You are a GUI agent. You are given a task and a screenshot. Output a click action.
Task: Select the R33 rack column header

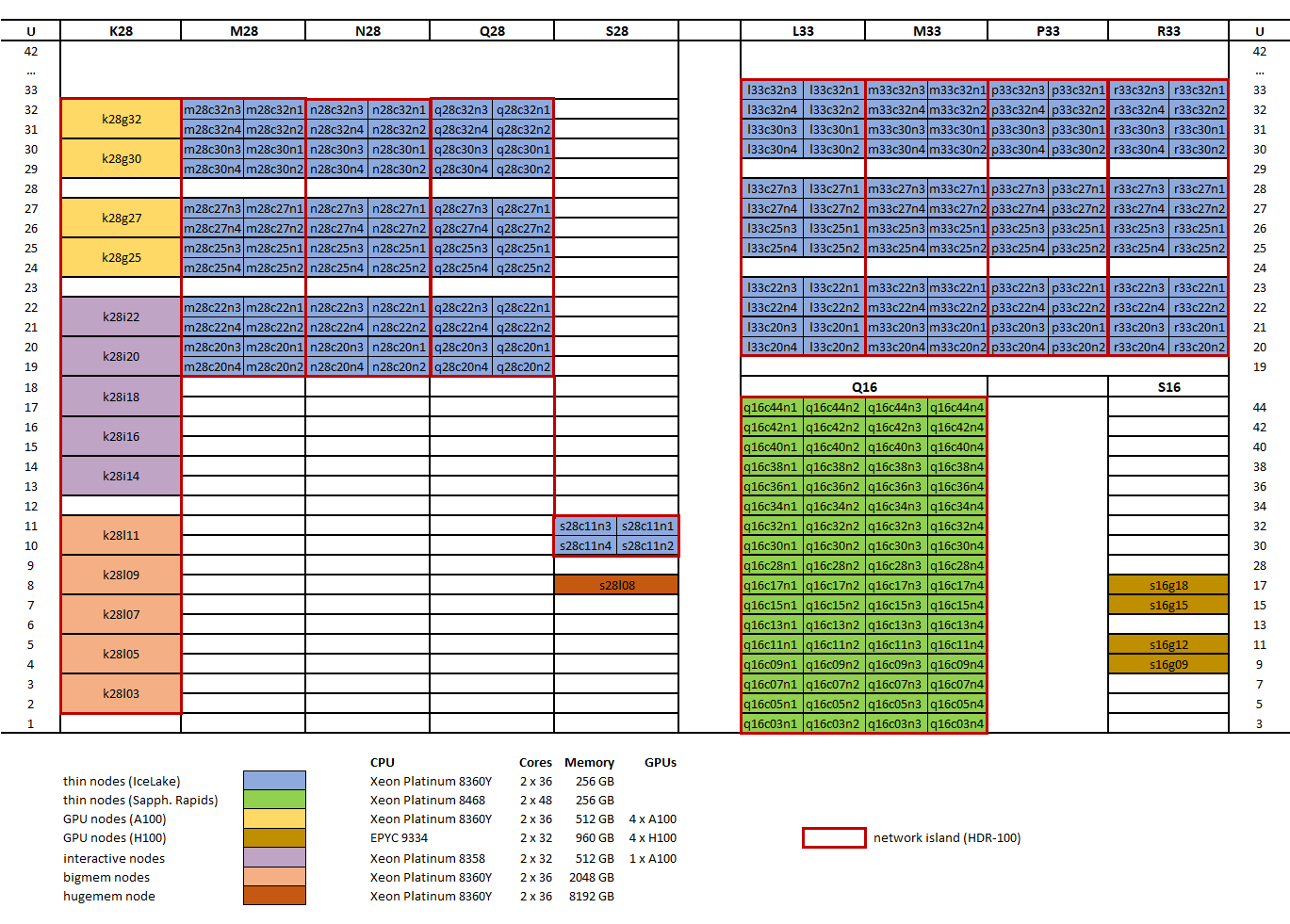pos(1168,31)
